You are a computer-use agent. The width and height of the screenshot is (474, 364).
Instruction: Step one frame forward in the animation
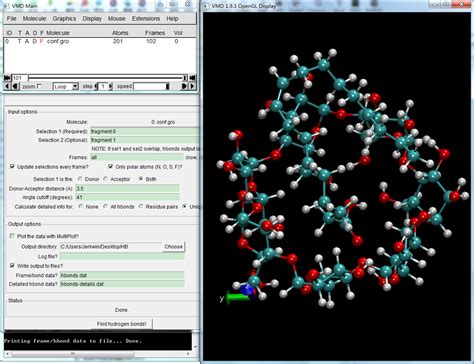tap(192, 86)
